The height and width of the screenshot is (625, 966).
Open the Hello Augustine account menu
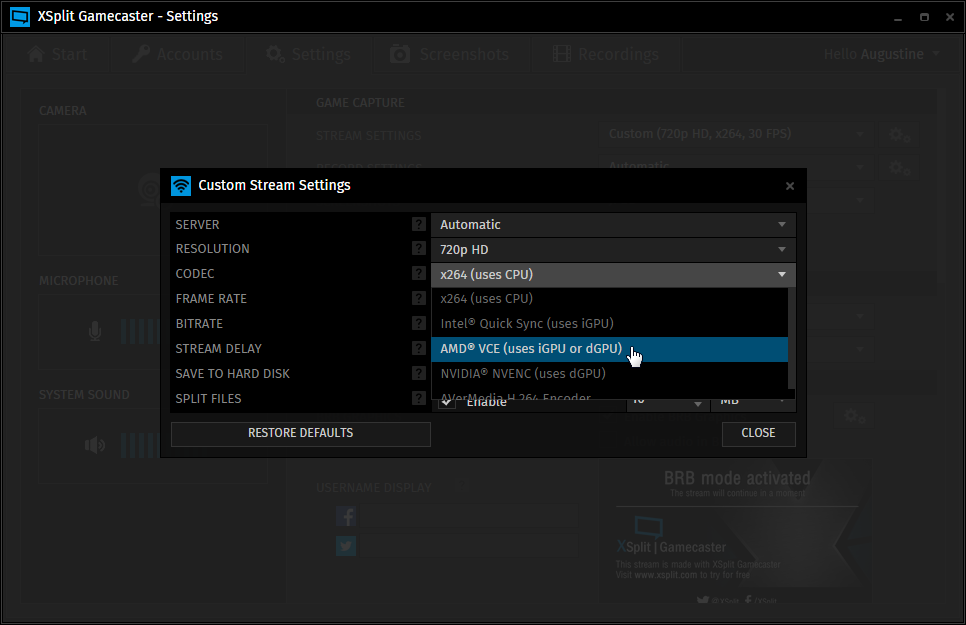point(882,54)
